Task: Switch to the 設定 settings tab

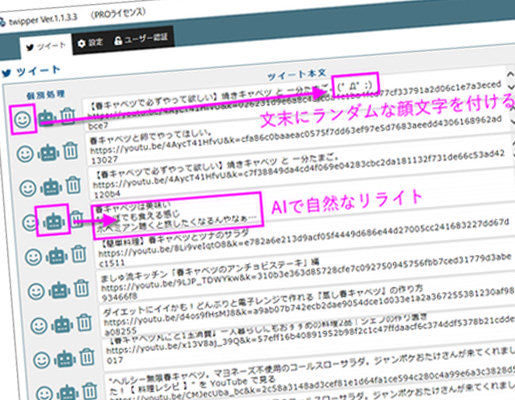Action: click(90, 42)
